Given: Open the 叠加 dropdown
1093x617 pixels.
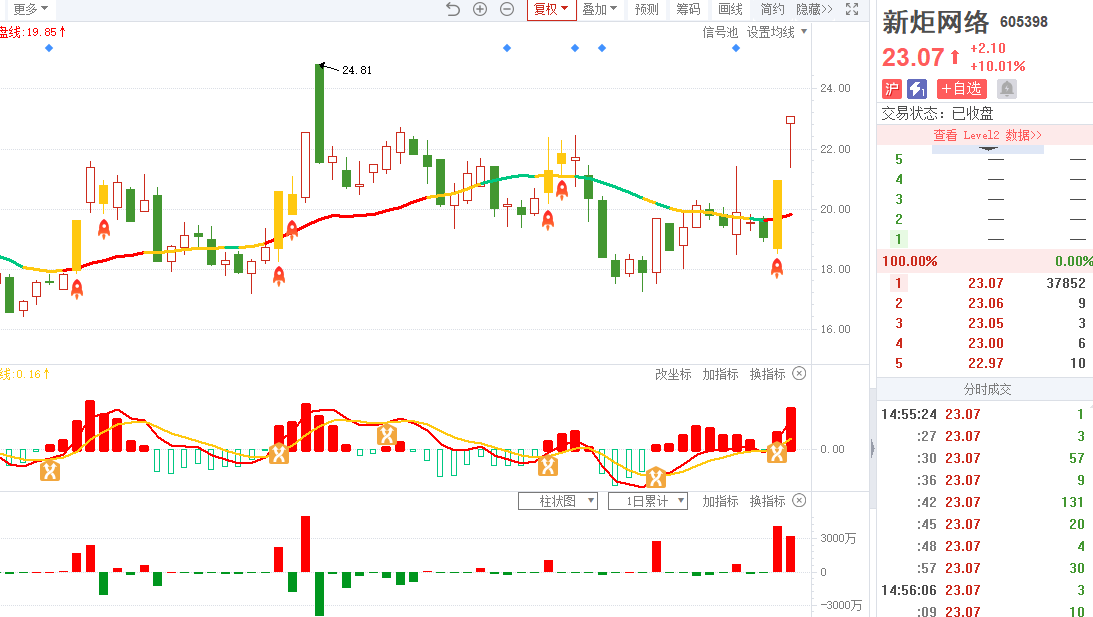Looking at the screenshot, I should click(x=599, y=9).
